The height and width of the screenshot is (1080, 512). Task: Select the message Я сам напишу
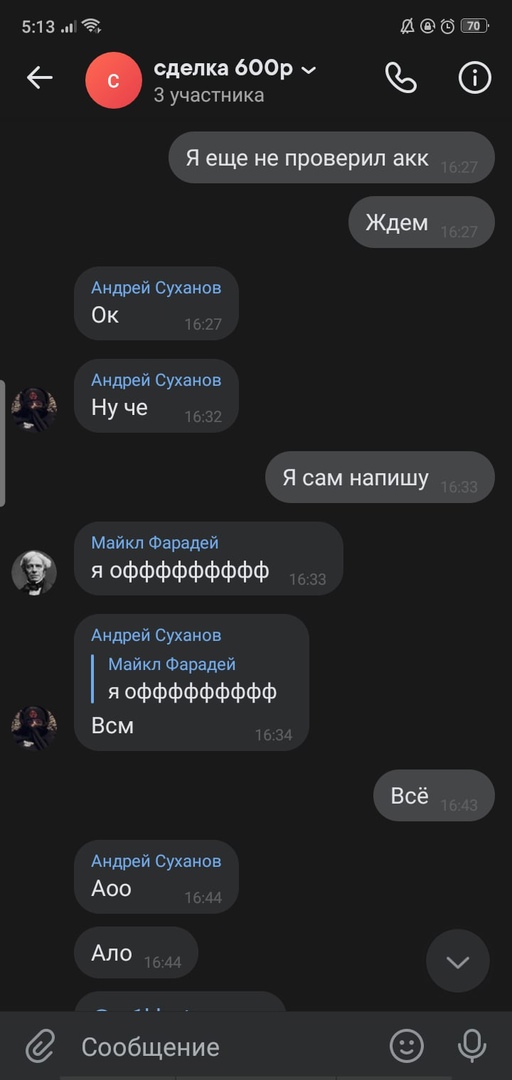click(x=380, y=477)
